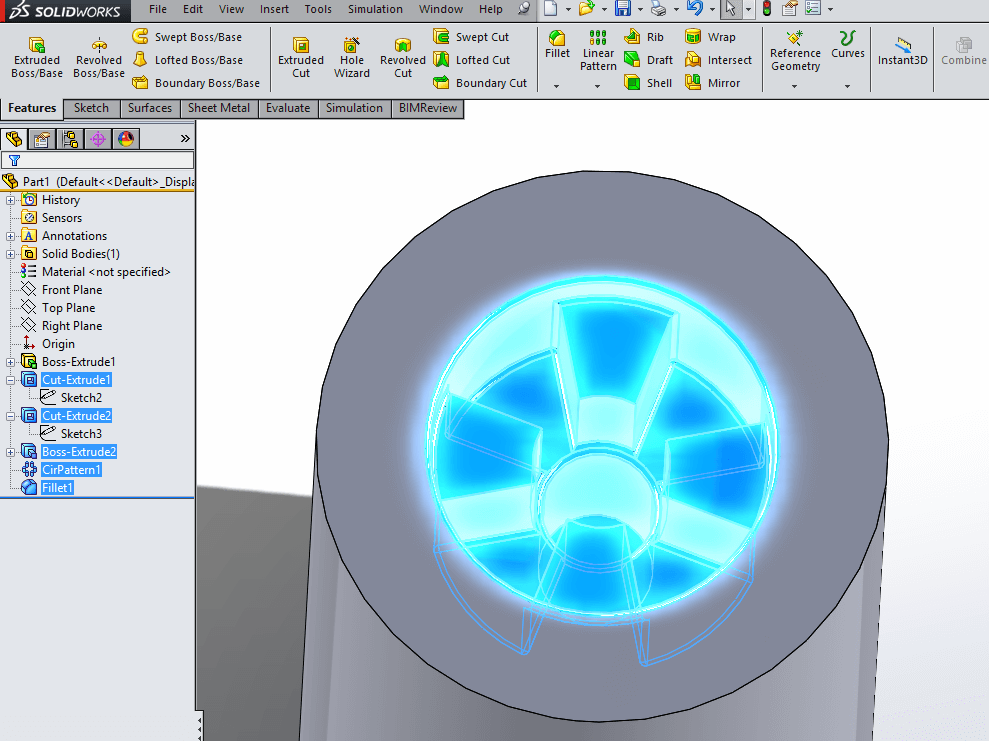Switch to the ConfigurationManager tab
The image size is (989, 741).
pyautogui.click(x=69, y=139)
